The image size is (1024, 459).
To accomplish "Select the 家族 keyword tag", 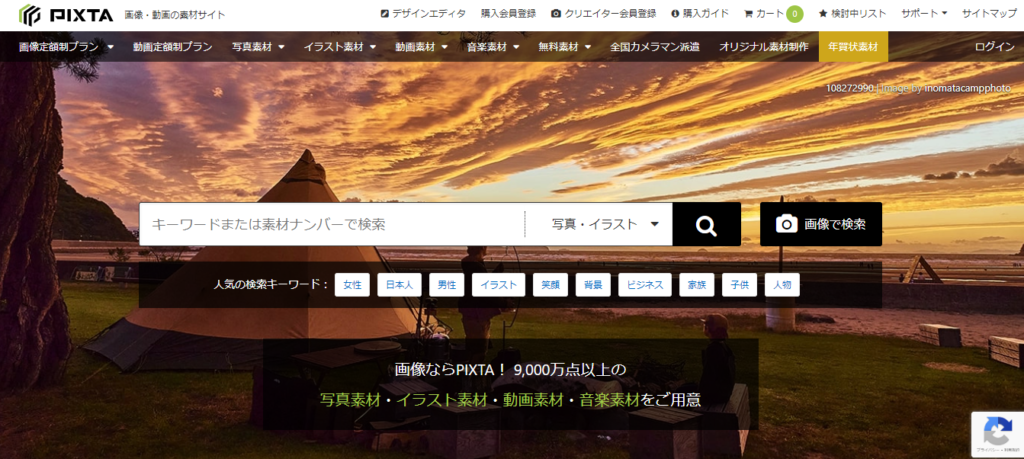I will (697, 285).
